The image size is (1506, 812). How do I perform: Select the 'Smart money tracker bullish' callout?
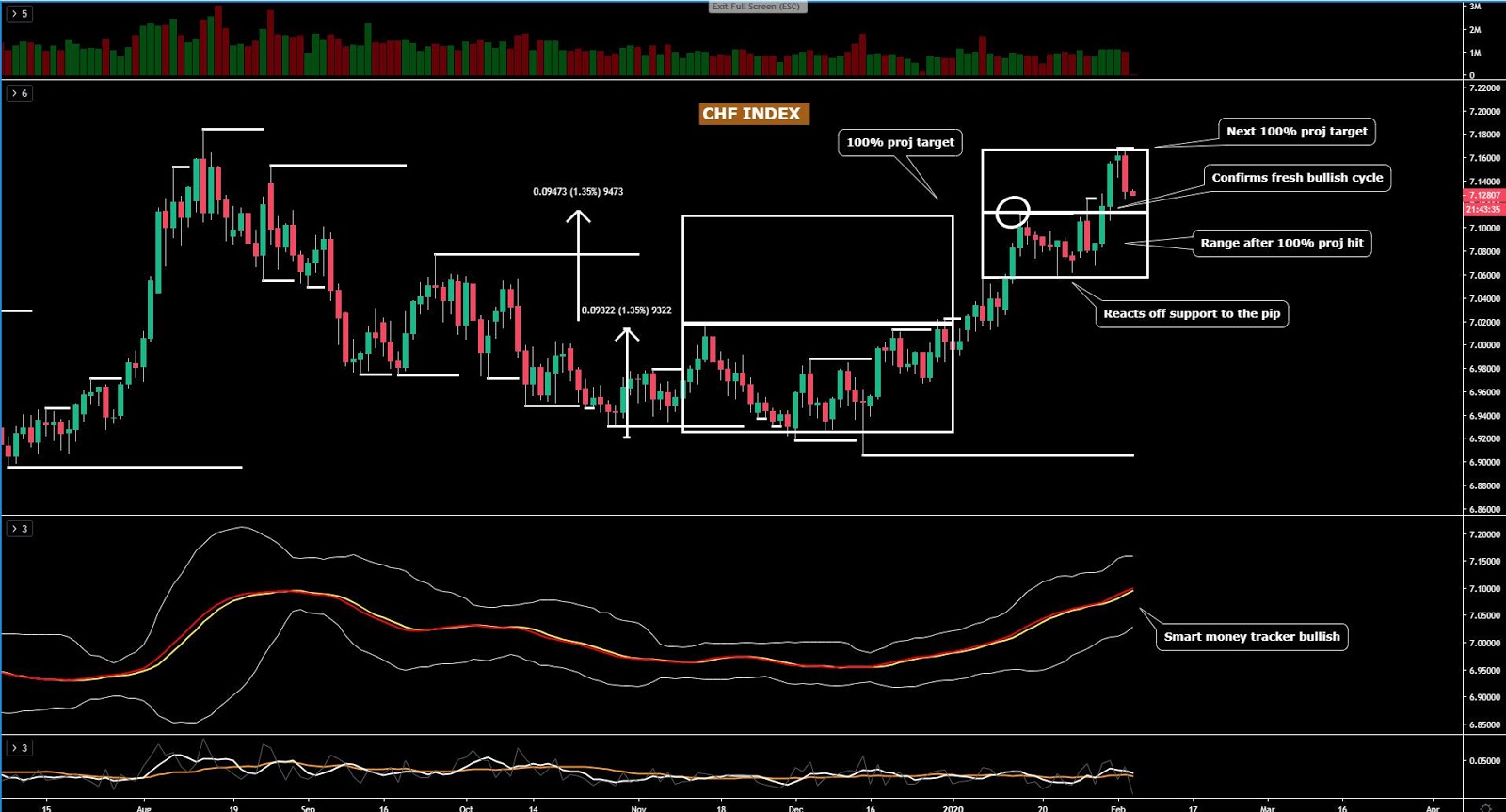[x=1252, y=637]
